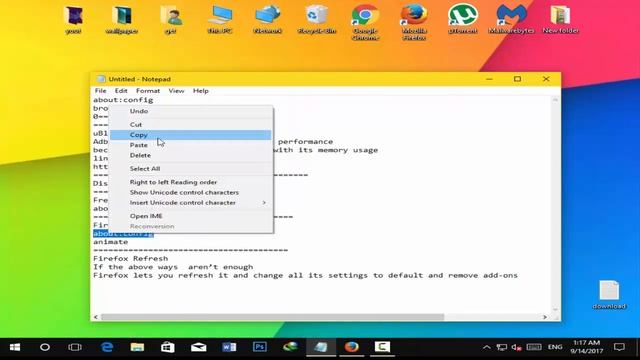This screenshot has height=360, width=640.
Task: Select the Mozilla Firefox desktop shortcut
Action: click(414, 22)
